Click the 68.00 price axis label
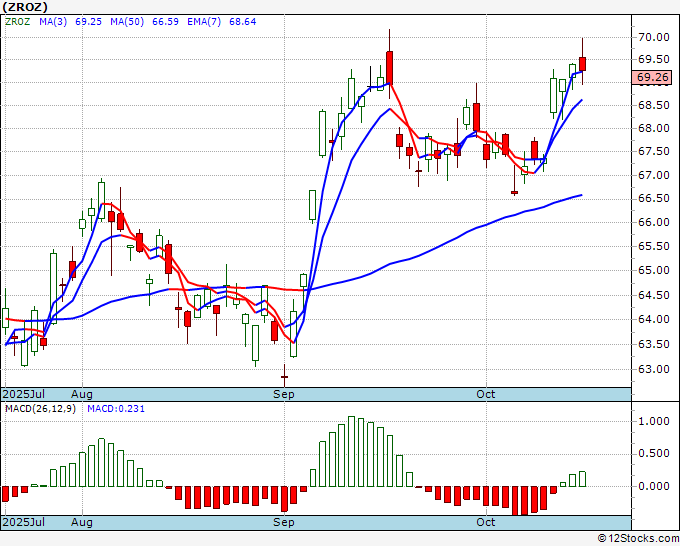680x546 pixels. [654, 128]
